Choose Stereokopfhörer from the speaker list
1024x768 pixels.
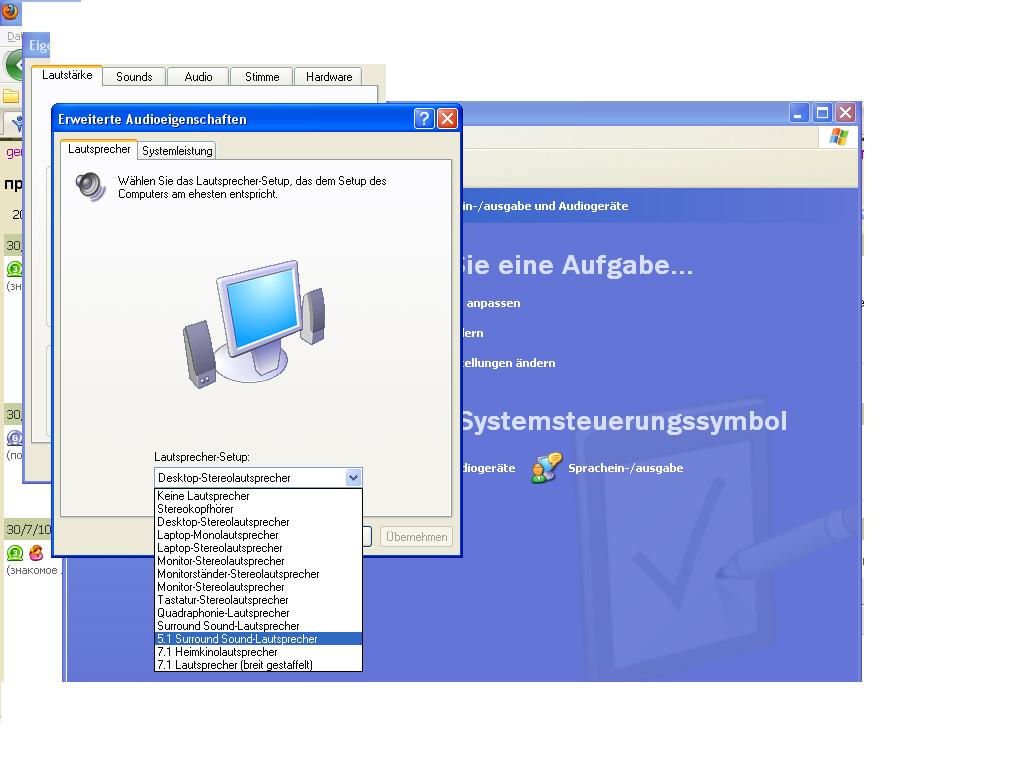tap(258, 509)
